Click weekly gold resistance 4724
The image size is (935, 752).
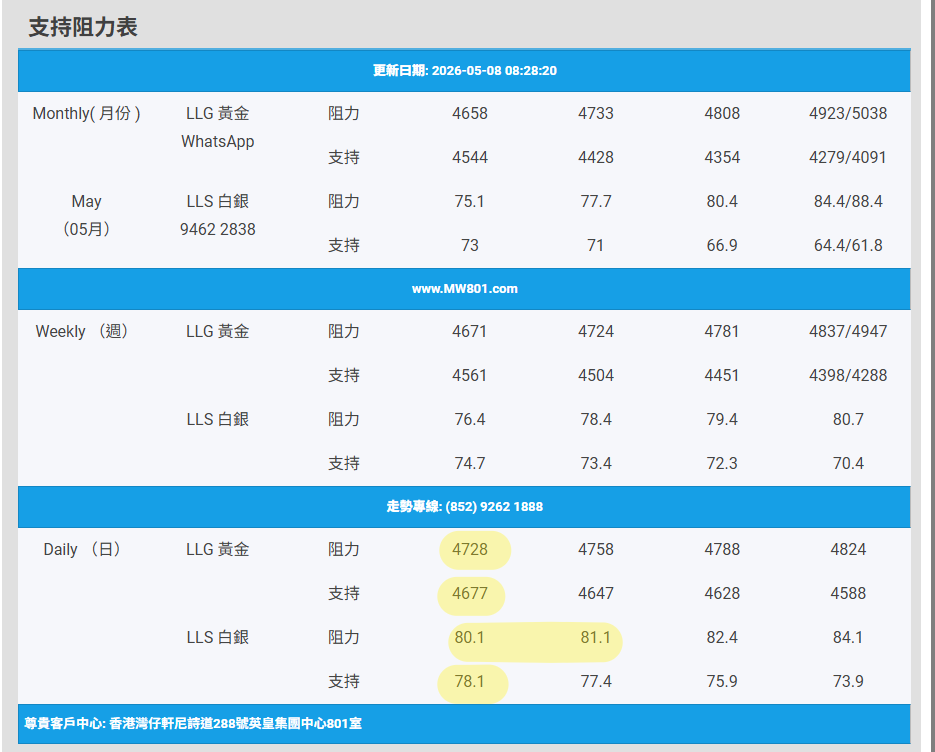(x=596, y=332)
